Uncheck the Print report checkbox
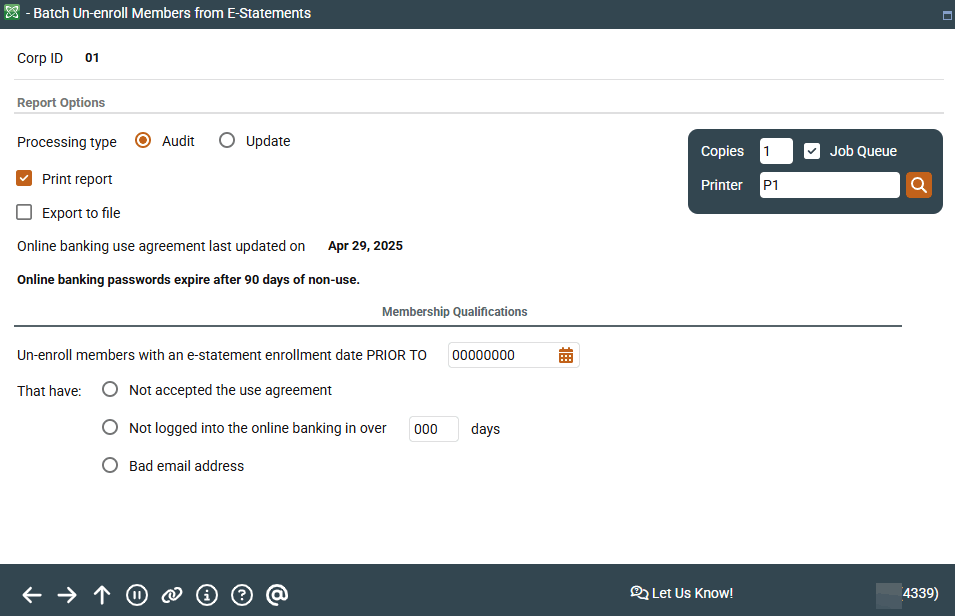This screenshot has width=955, height=616. pyautogui.click(x=25, y=179)
